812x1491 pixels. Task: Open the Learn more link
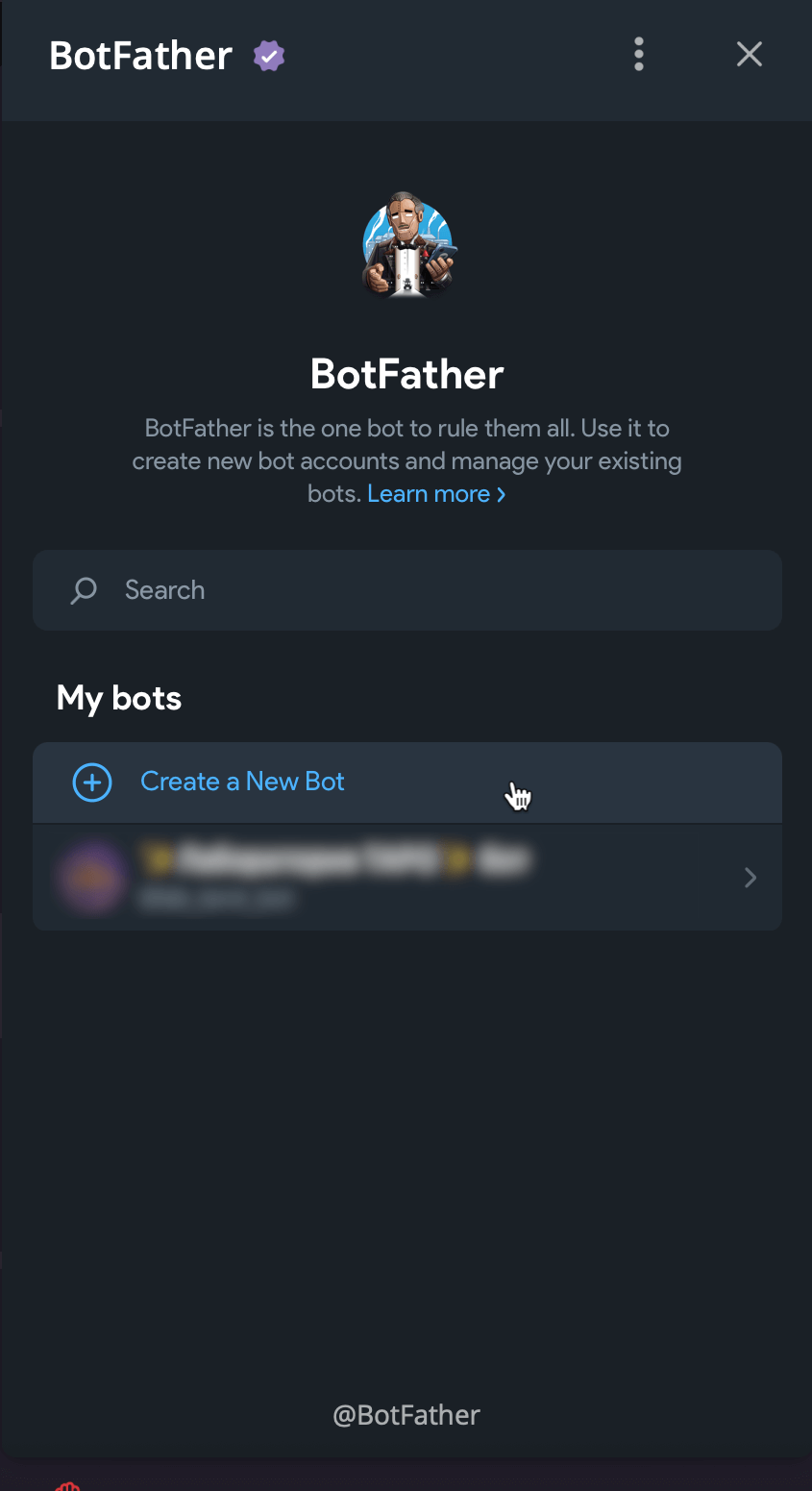tap(429, 494)
